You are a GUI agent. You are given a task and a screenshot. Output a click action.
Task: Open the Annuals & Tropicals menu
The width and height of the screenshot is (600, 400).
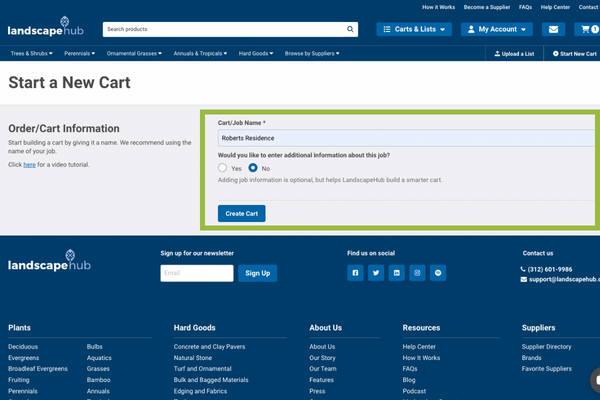tap(200, 54)
